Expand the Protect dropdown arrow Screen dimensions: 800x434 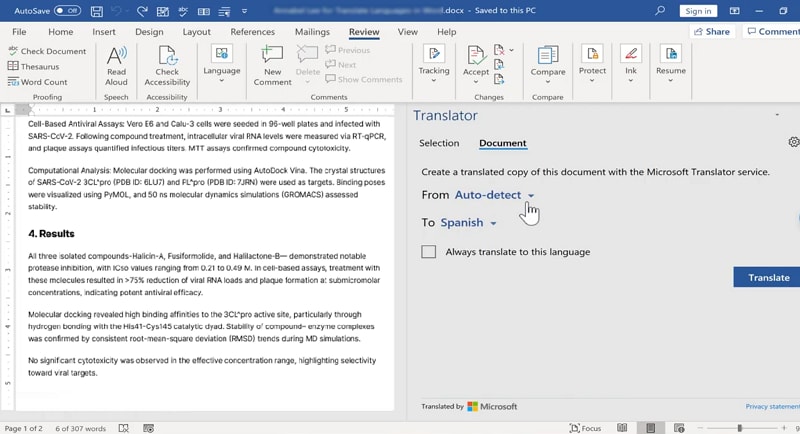[x=592, y=81]
